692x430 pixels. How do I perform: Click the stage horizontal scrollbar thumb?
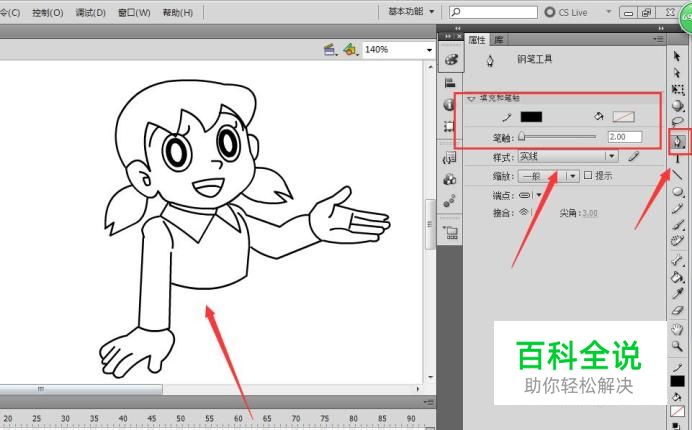pyautogui.click(x=80, y=389)
